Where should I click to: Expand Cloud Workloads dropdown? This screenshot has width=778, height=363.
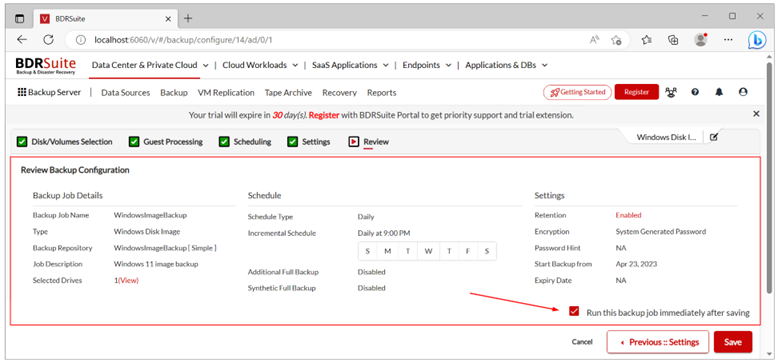[x=260, y=65]
